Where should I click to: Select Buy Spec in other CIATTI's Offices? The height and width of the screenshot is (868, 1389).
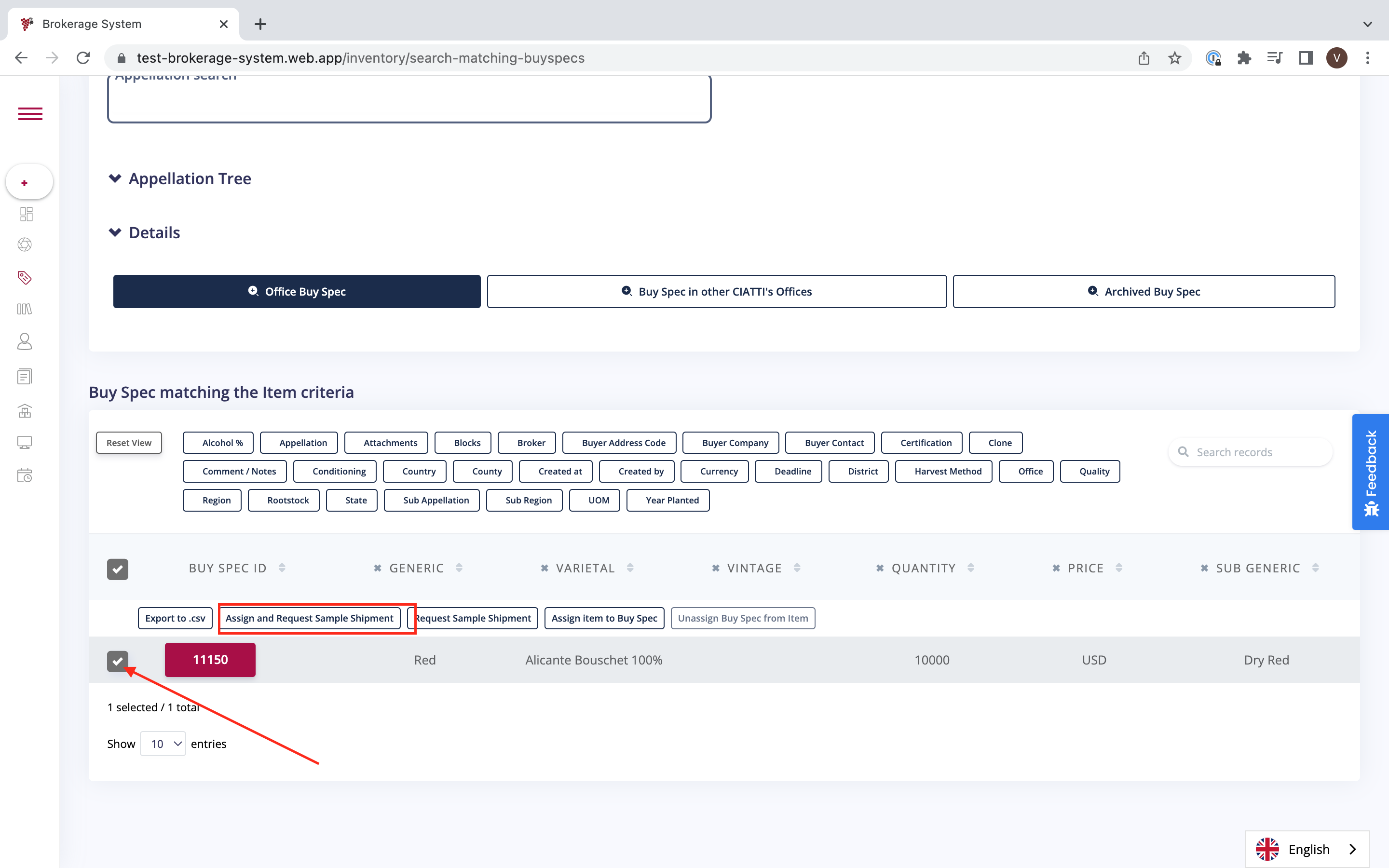coord(716,292)
